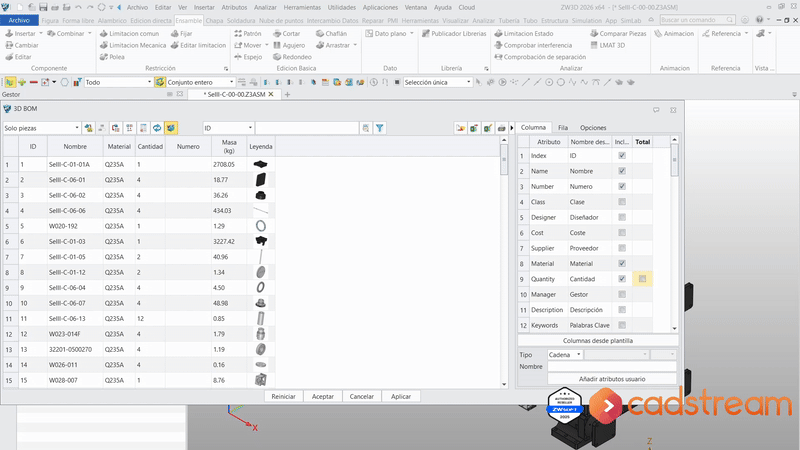The image size is (800, 450).
Task: Click the refresh BOM icon
Action: point(157,128)
